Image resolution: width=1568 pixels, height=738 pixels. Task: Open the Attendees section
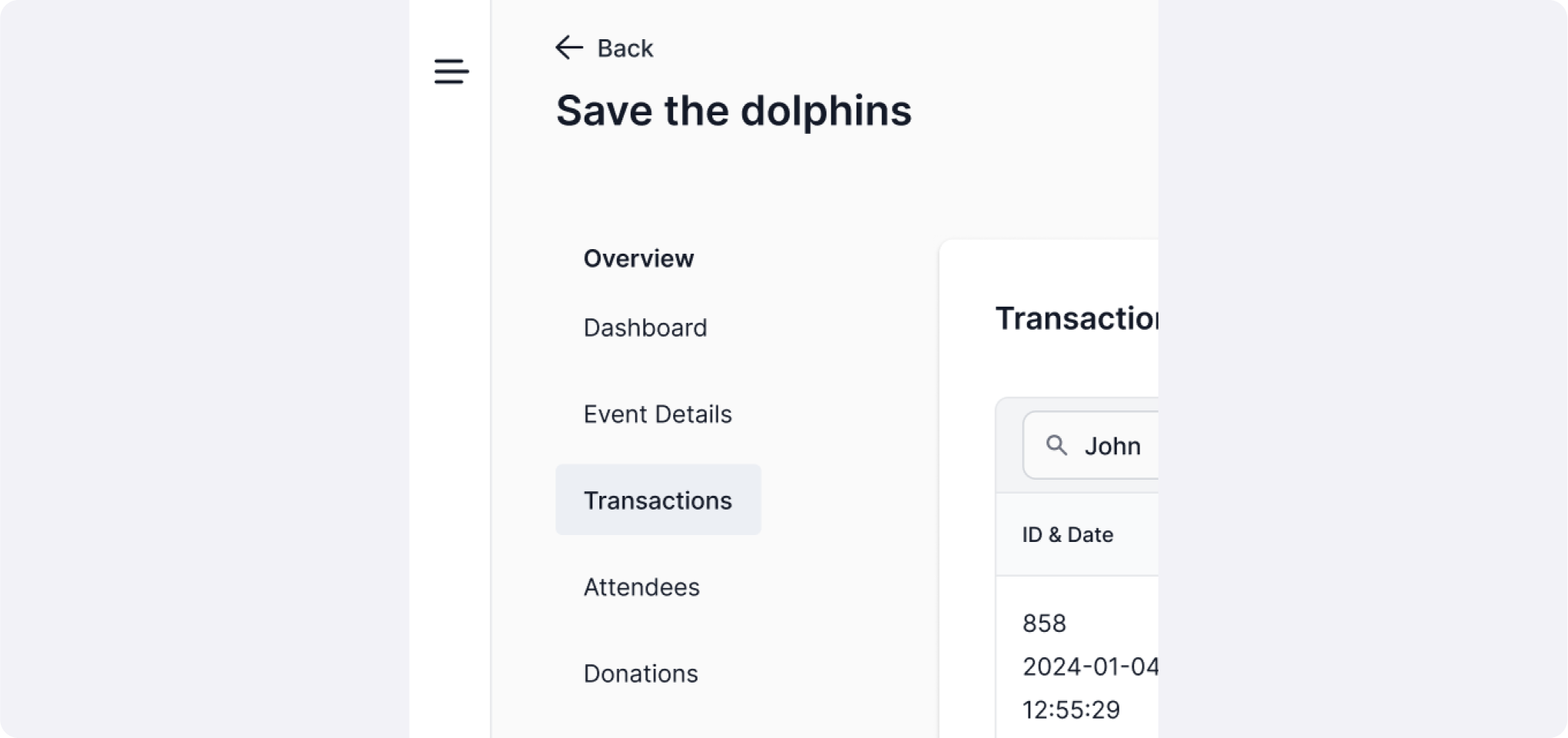[x=641, y=587]
